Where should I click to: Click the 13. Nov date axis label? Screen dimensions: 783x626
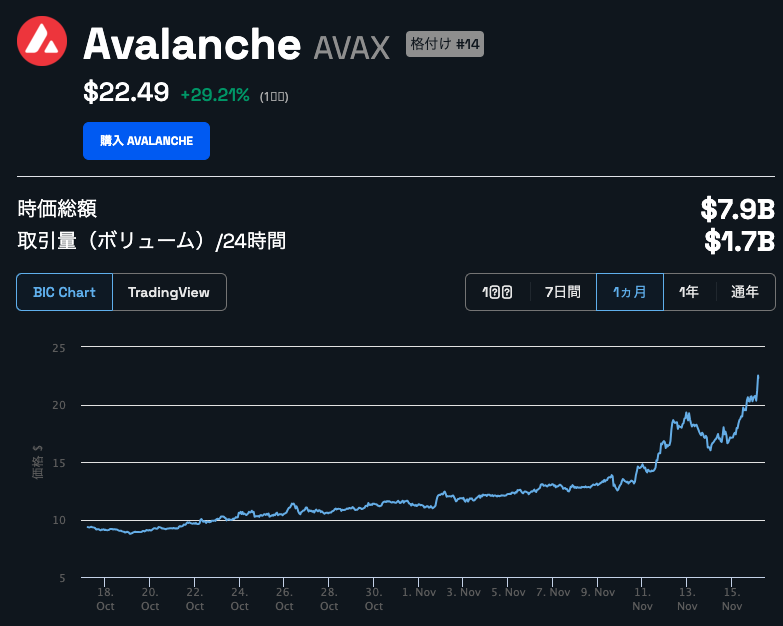coord(687,599)
